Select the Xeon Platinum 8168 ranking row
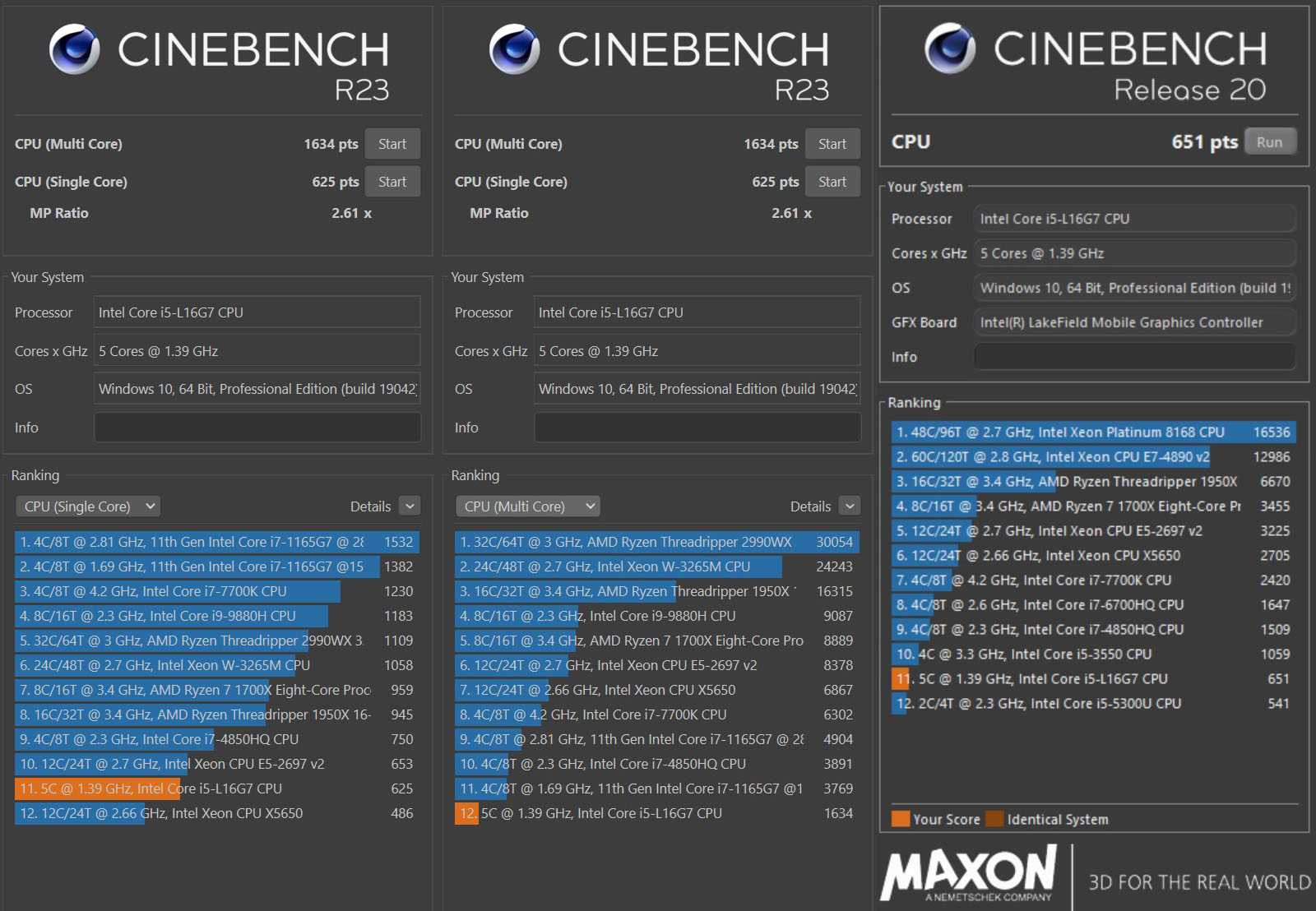 click(1092, 432)
